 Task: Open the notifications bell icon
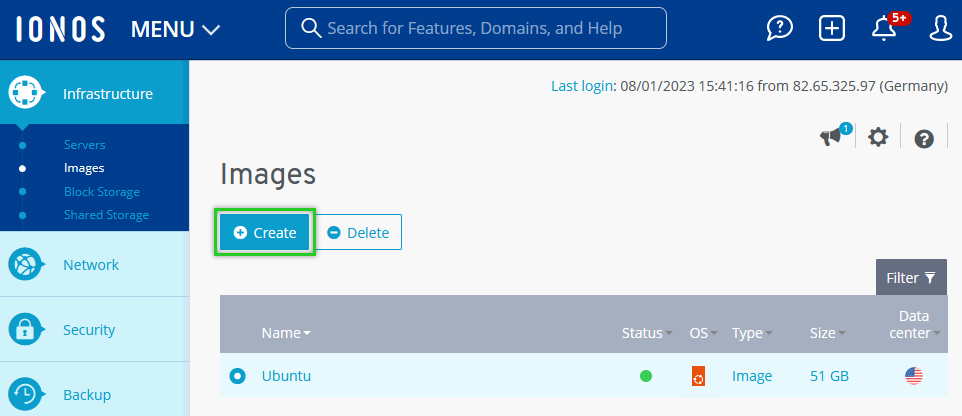(x=884, y=28)
